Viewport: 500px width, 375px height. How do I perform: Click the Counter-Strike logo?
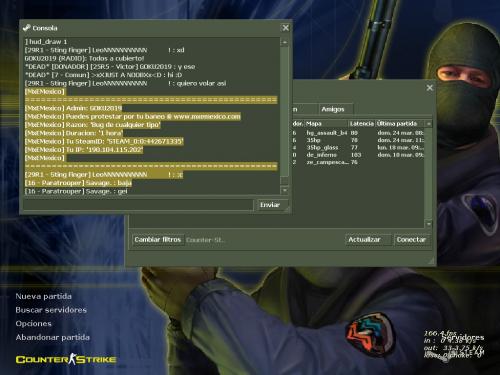pos(66,359)
